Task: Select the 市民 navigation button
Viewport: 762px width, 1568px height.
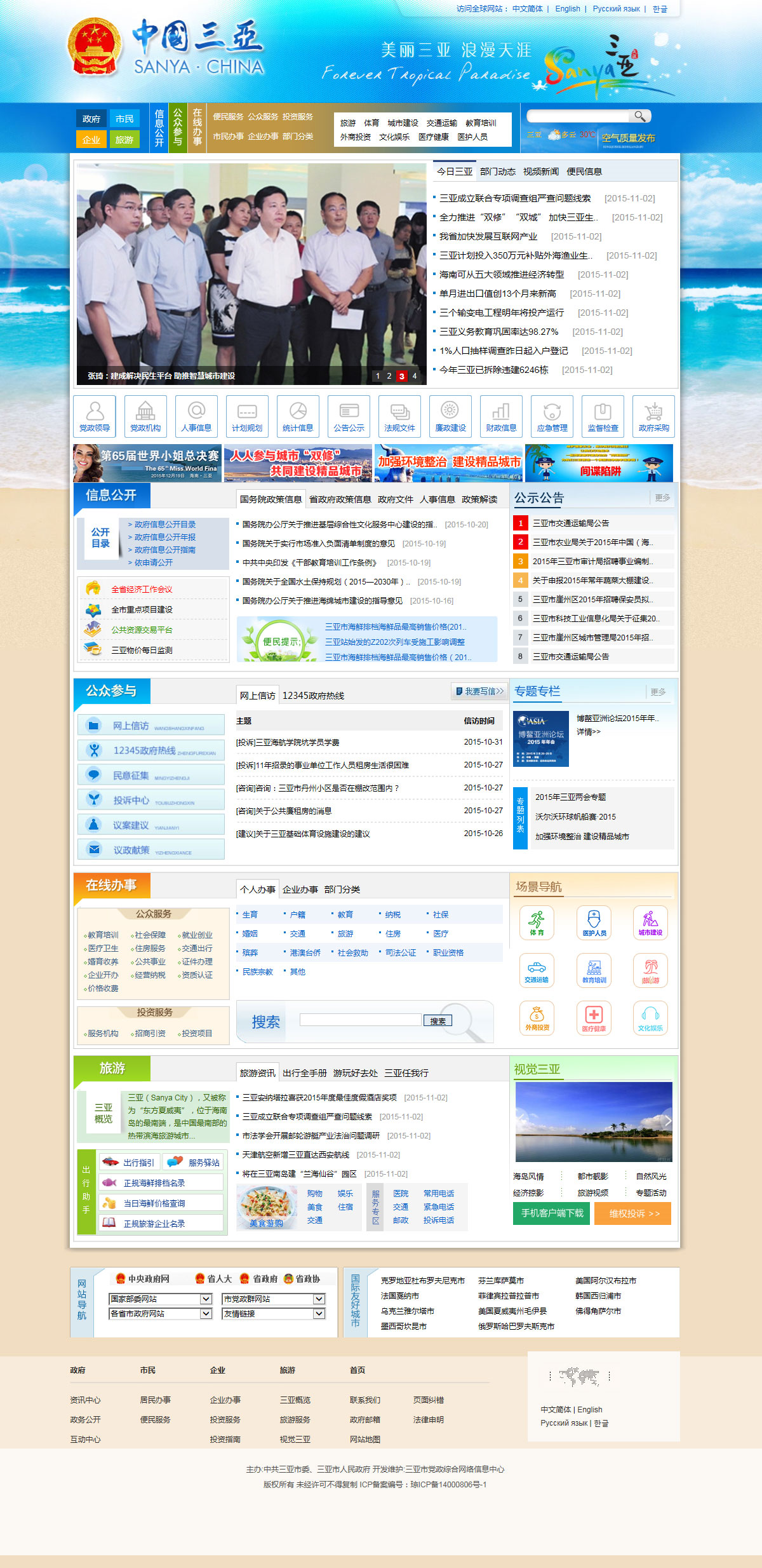Action: pyautogui.click(x=124, y=119)
